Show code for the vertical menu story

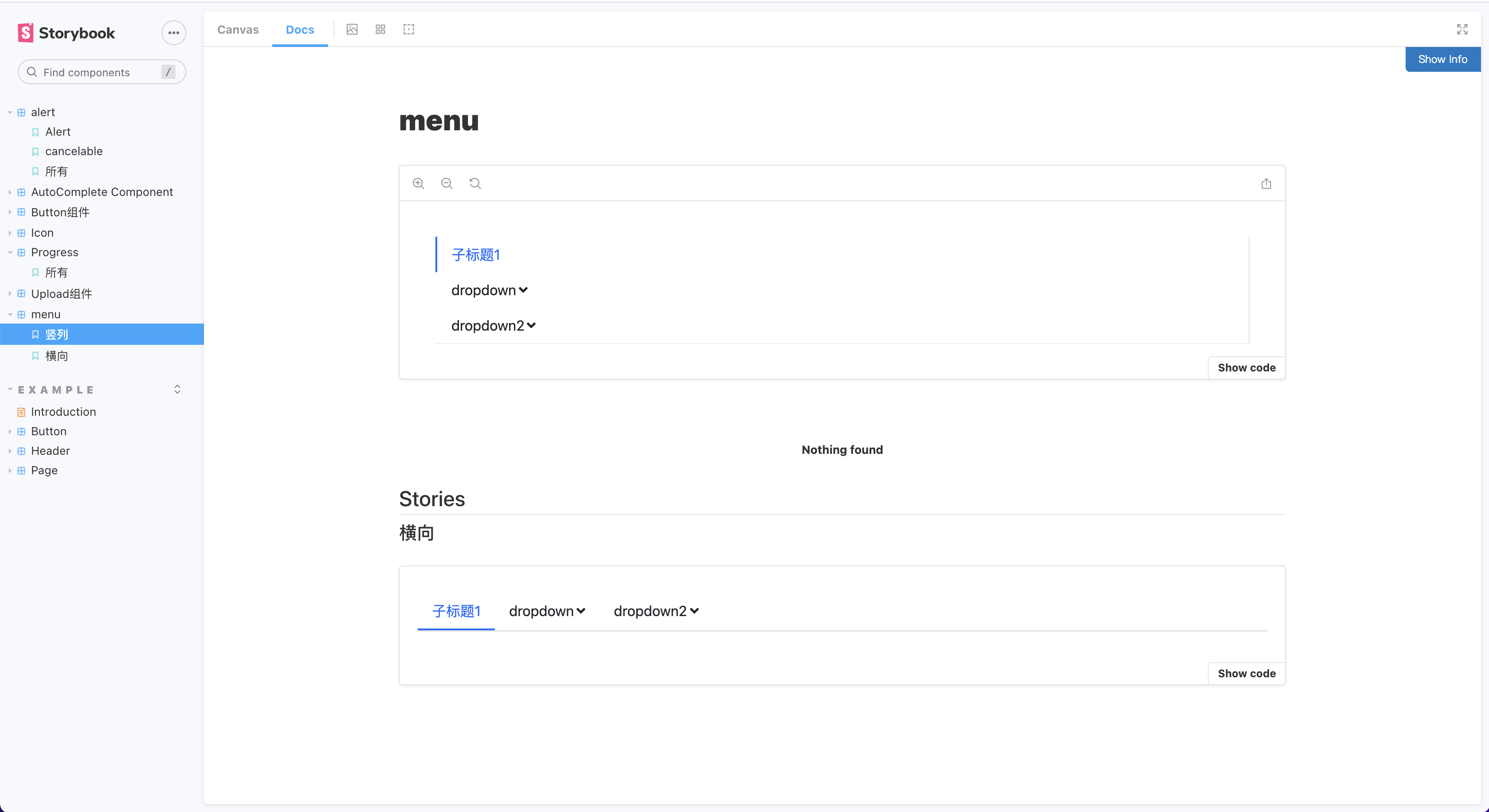(1246, 367)
